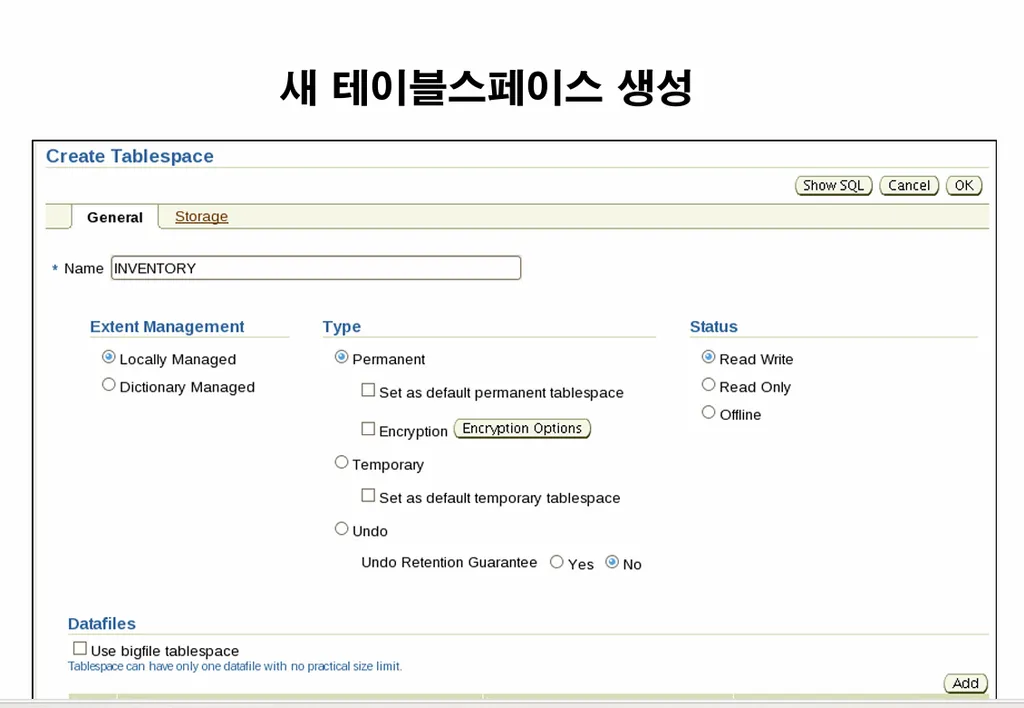The image size is (1024, 708).
Task: Click the Korean slide title text
Action: pos(486,88)
